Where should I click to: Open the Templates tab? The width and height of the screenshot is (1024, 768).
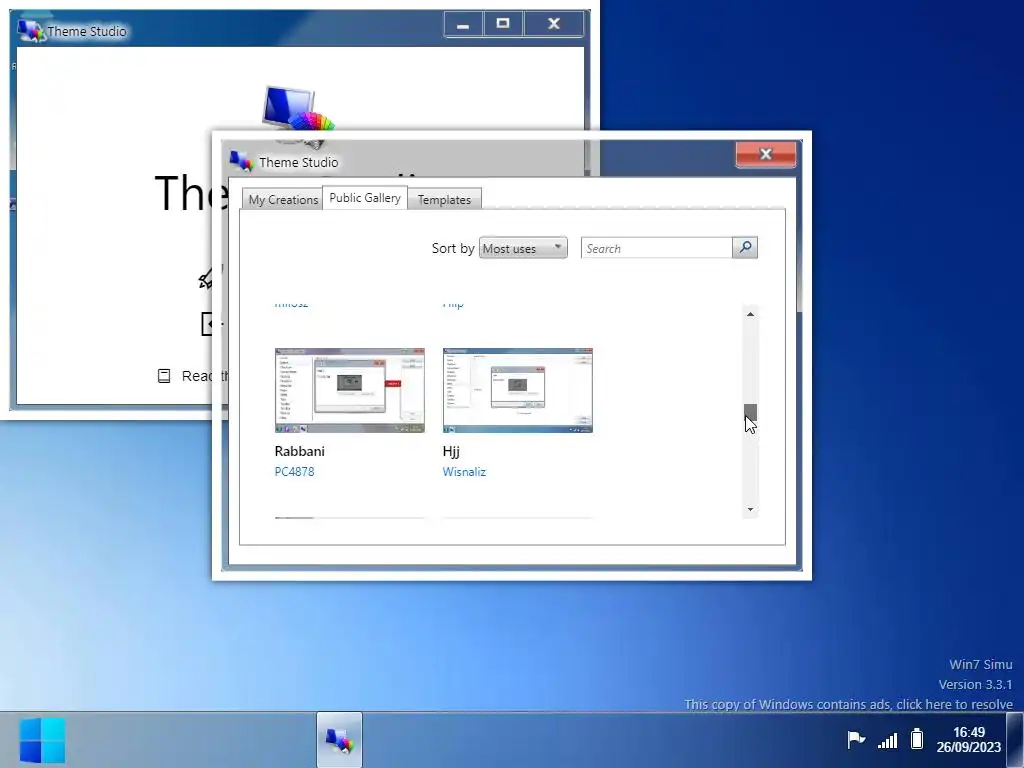444,199
